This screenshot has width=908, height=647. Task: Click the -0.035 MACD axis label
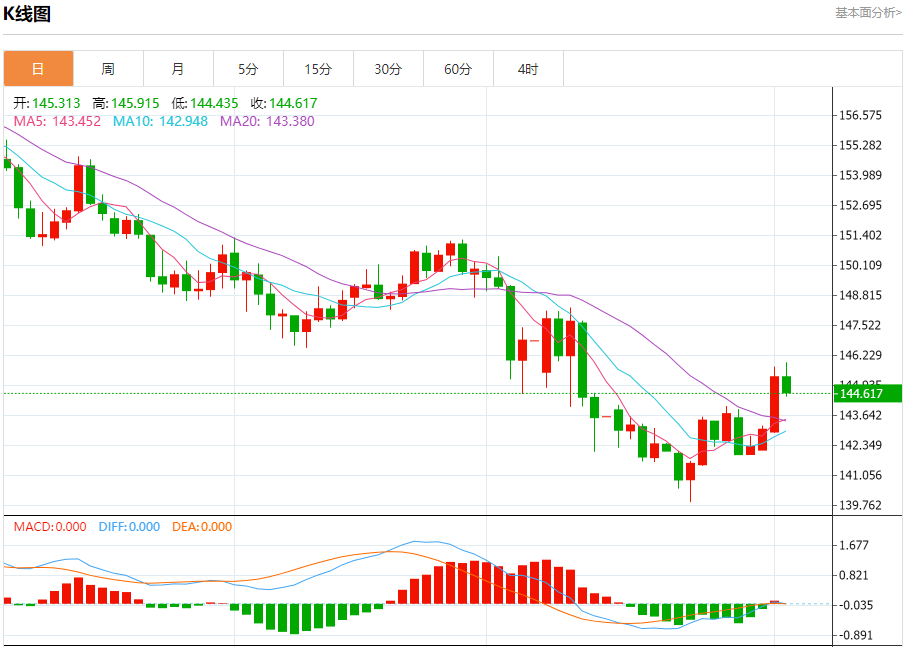pos(854,605)
